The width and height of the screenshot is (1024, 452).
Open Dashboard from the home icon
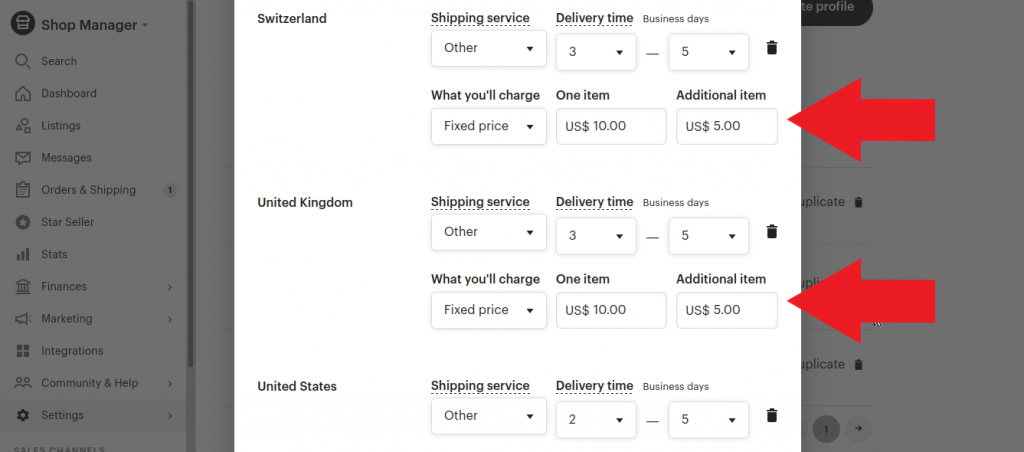coord(23,93)
